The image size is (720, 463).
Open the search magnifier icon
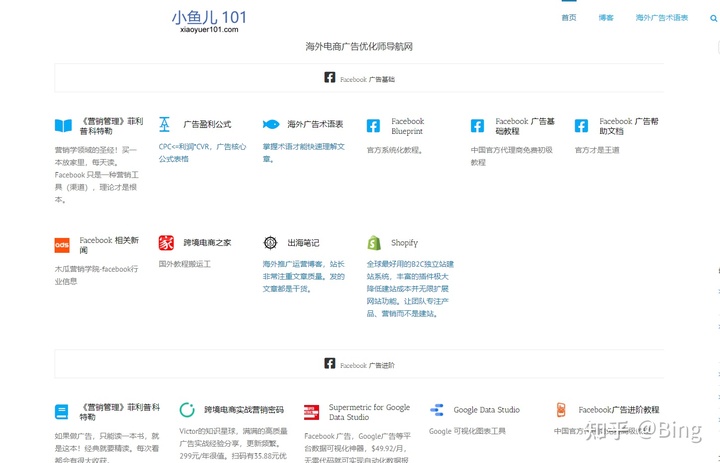click(x=713, y=18)
